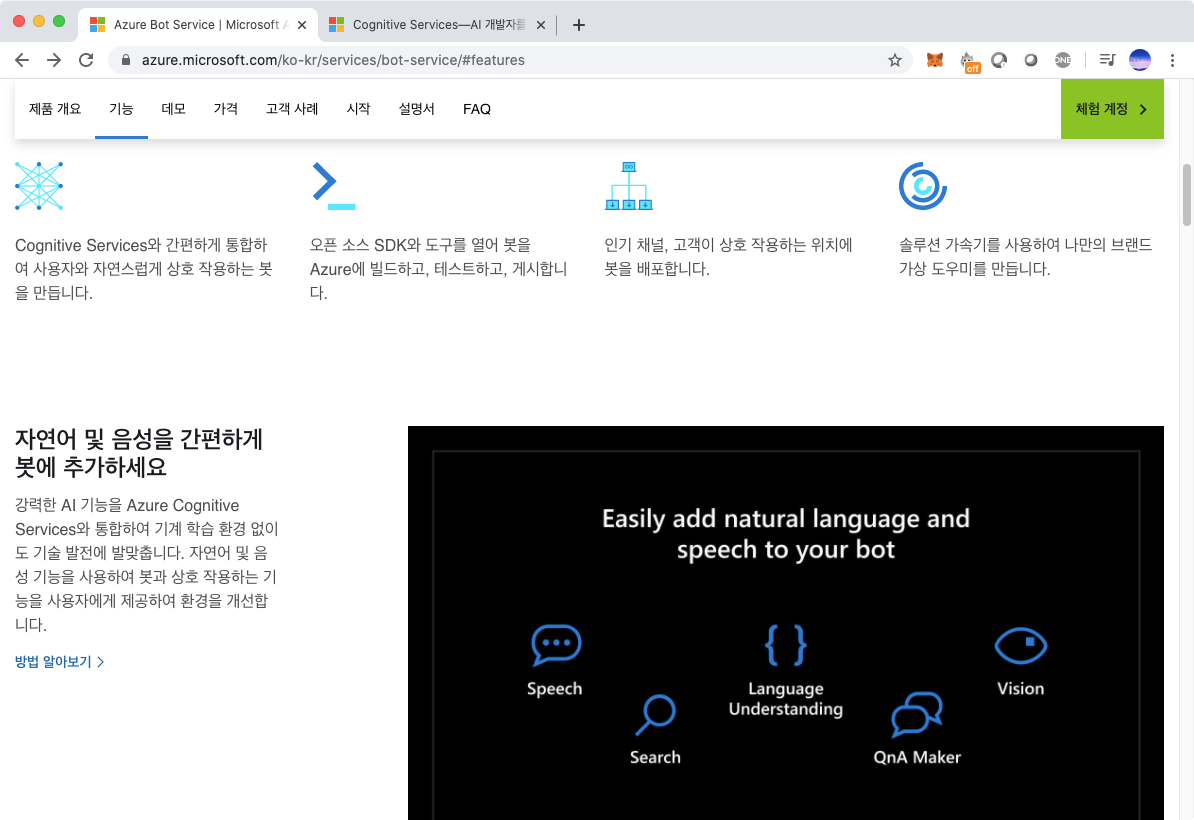Click the Search magnifier icon in video
This screenshot has width=1194, height=820.
[x=655, y=714]
